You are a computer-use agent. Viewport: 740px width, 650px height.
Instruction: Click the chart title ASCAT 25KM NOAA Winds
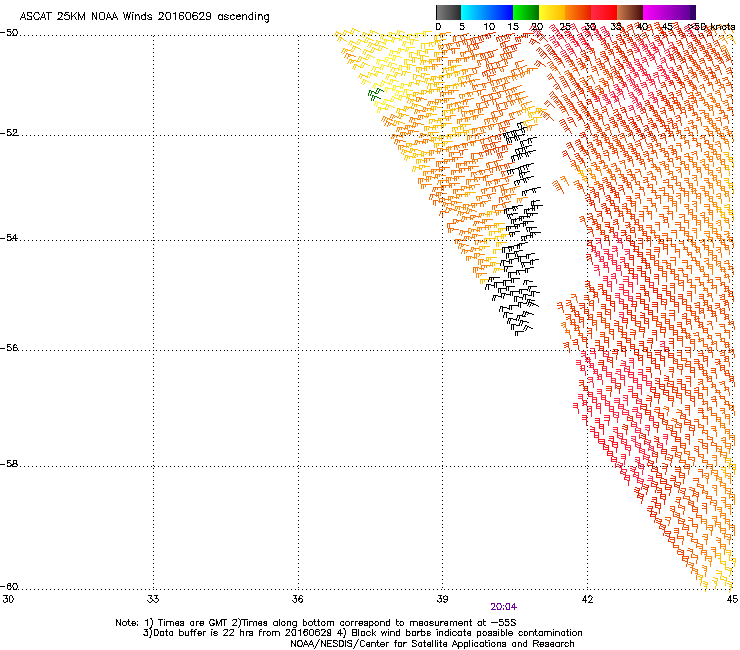pos(144,17)
